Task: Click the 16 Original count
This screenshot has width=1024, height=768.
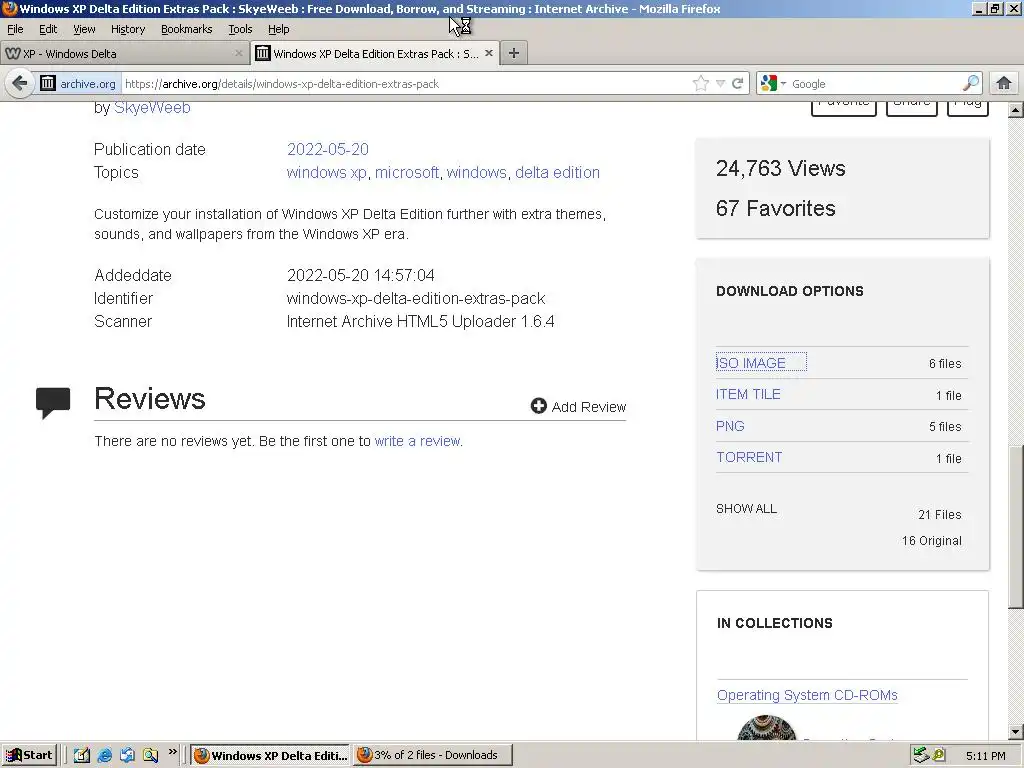Action: pos(932,541)
